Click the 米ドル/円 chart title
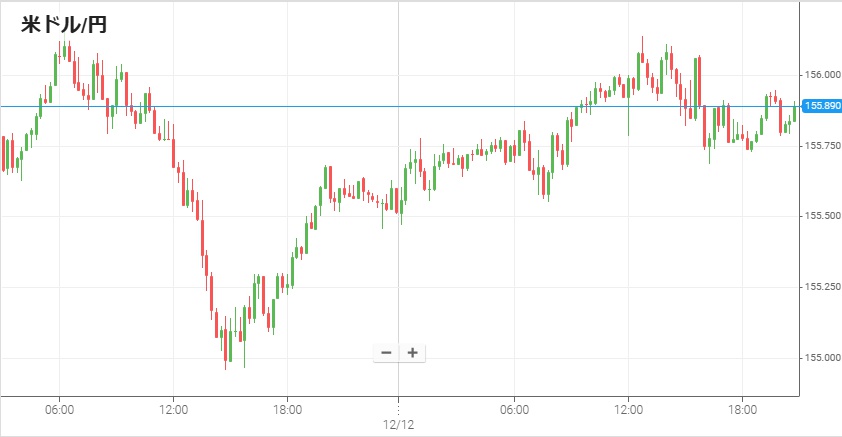The image size is (842, 437). click(64, 25)
